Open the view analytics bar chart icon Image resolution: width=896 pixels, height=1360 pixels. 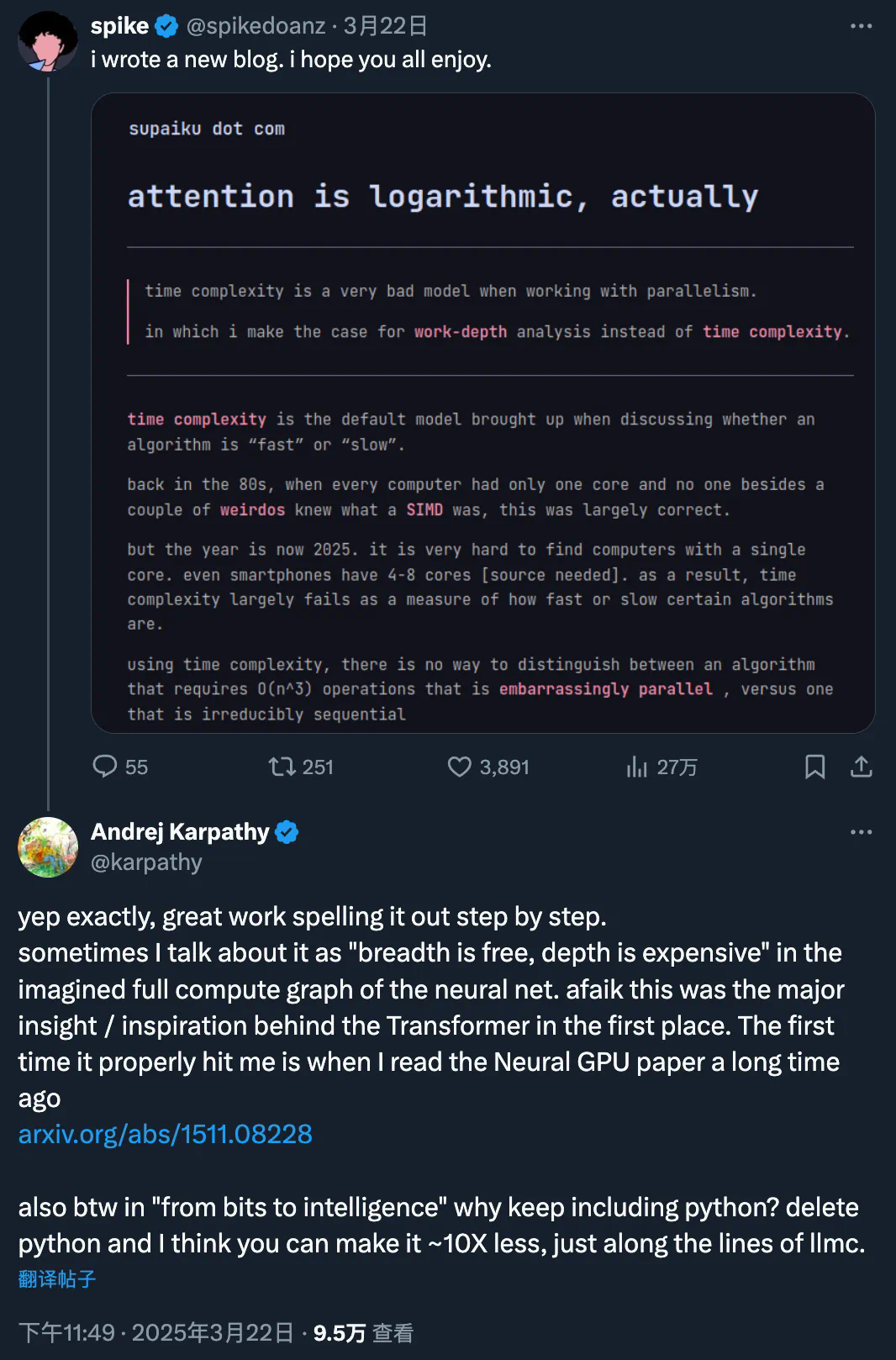click(636, 767)
